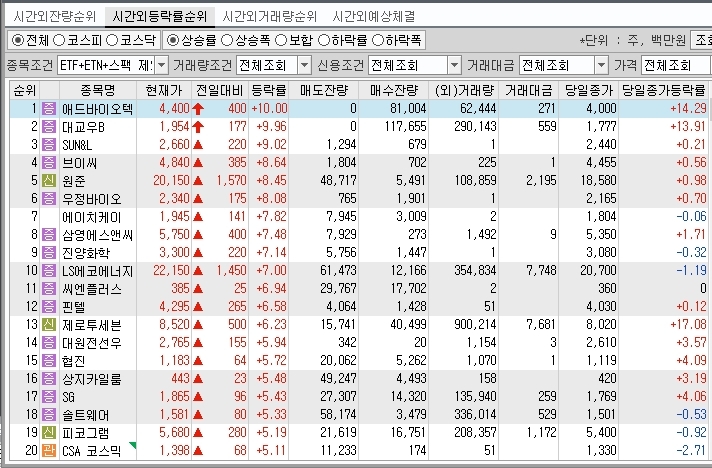Select the 코스닥 radio button
712x468 pixels.
point(112,40)
